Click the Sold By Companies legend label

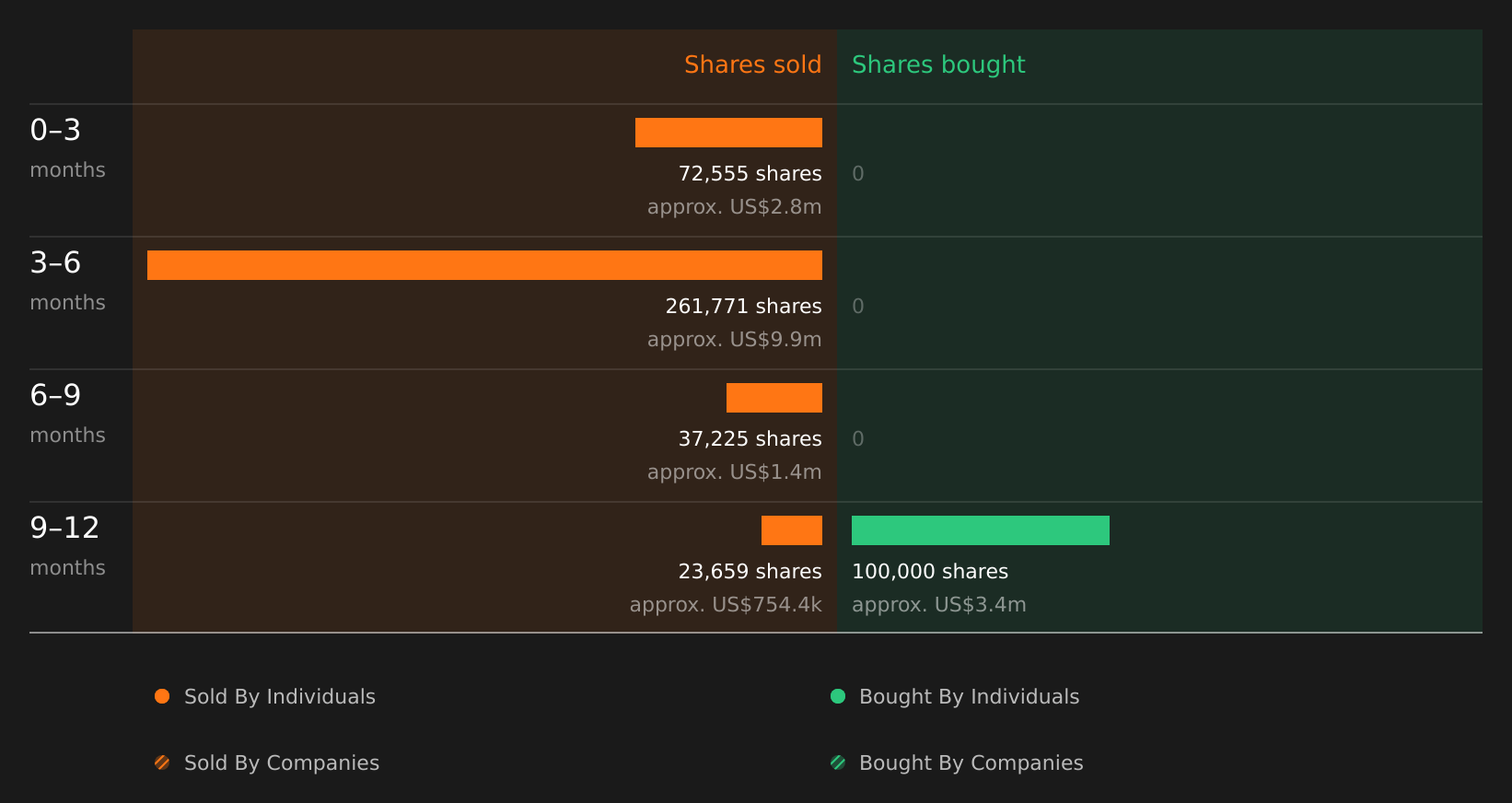[282, 762]
